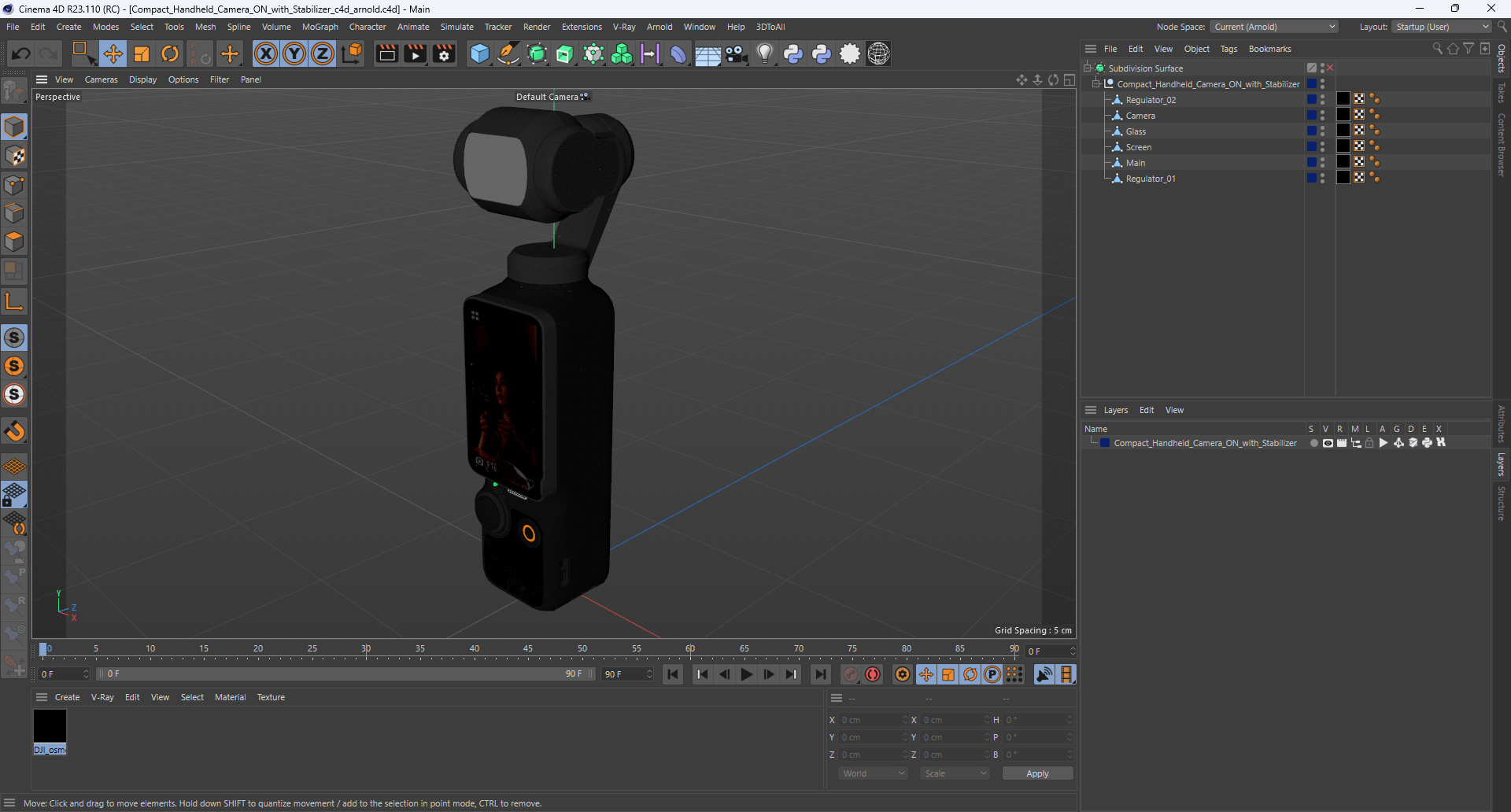Open Layers panel hamburger menu
This screenshot has width=1511, height=812.
coord(1091,410)
